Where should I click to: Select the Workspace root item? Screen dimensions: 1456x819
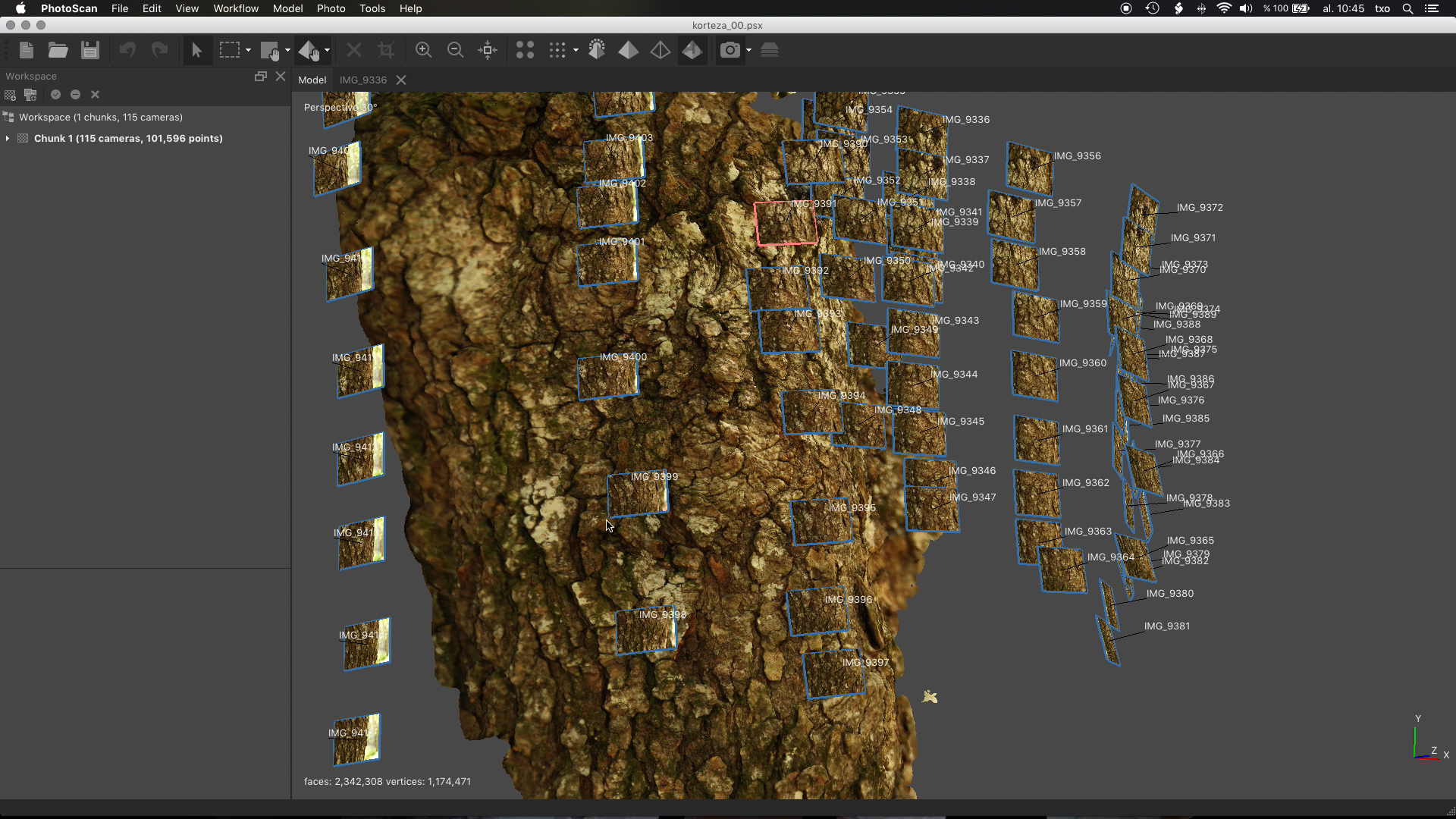point(100,118)
